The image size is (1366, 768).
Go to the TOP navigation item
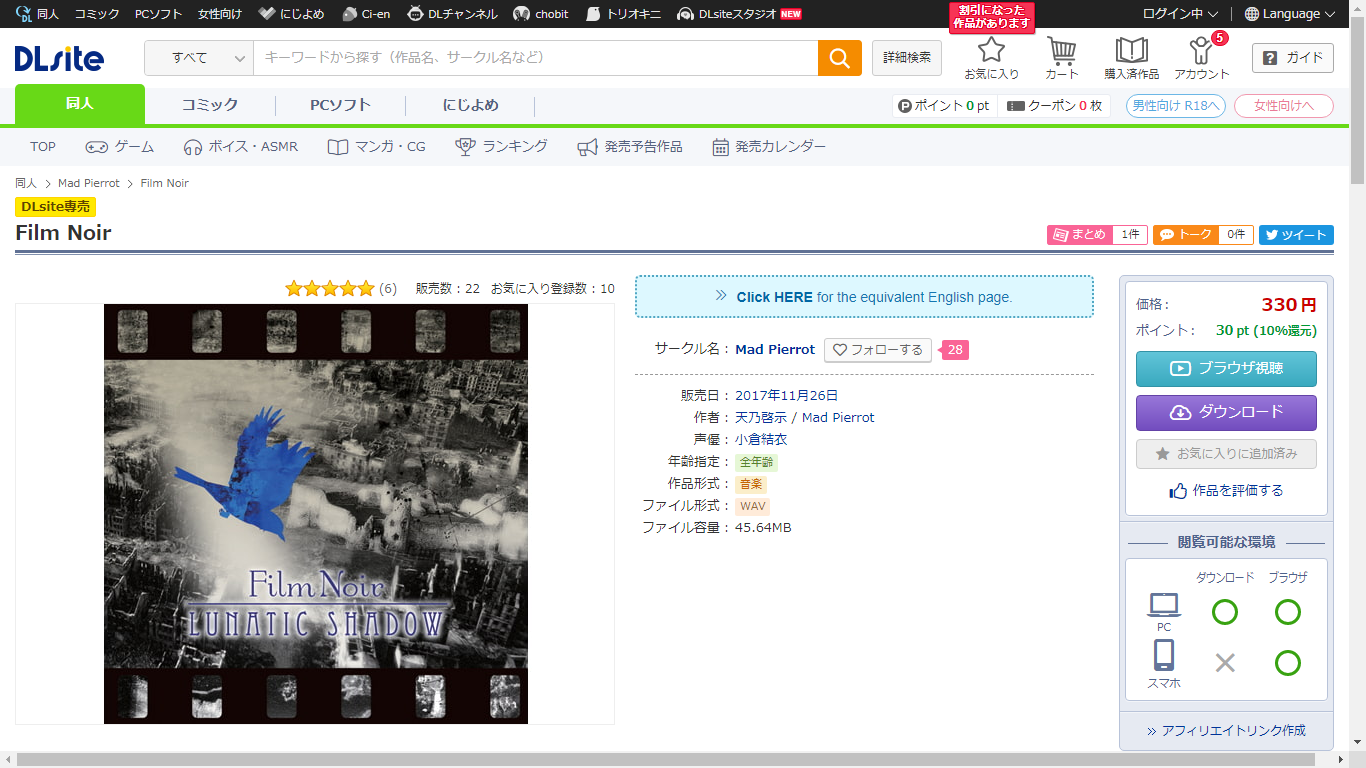tap(43, 147)
